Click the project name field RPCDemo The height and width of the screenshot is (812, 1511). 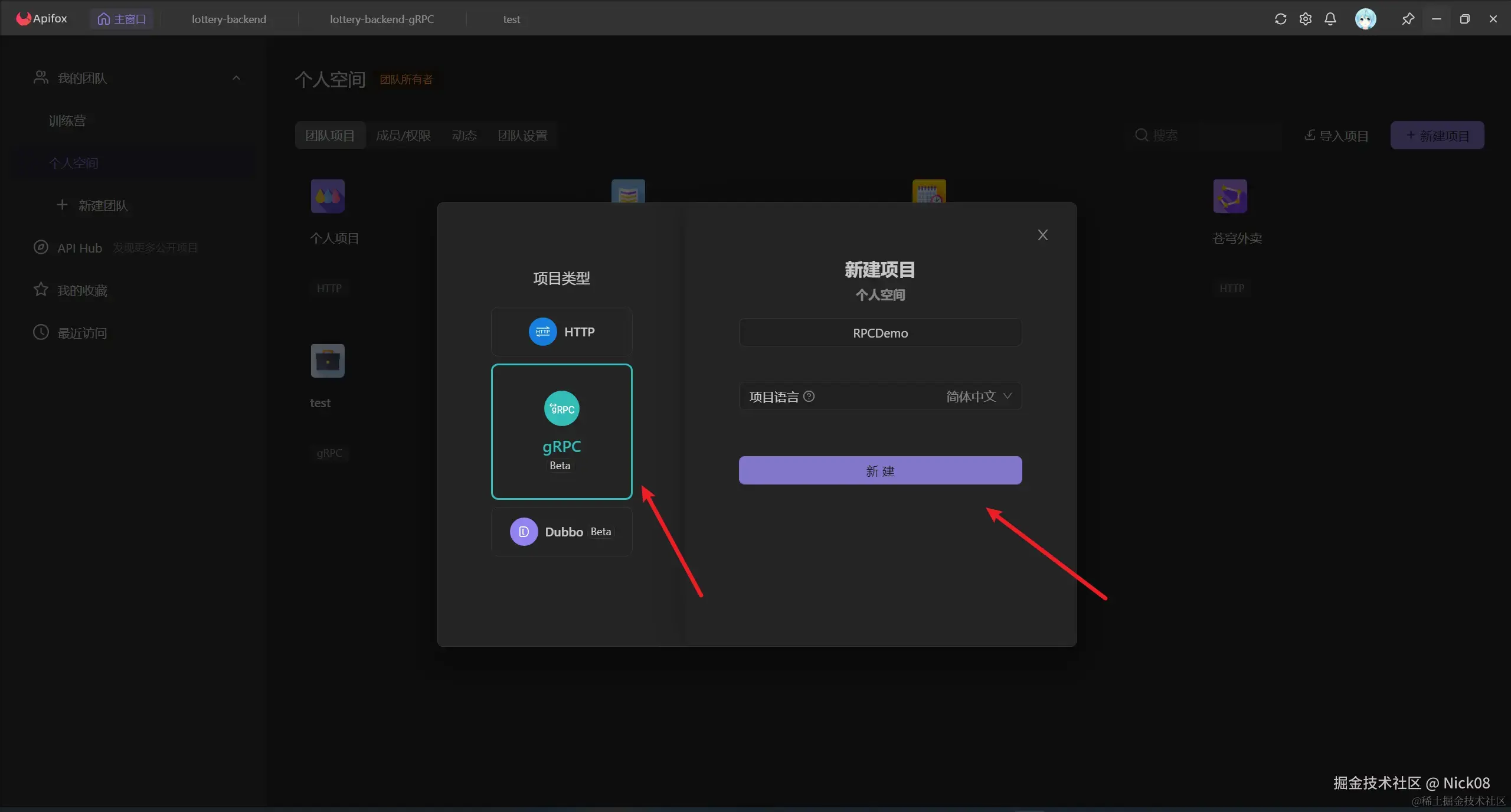pyautogui.click(x=880, y=333)
